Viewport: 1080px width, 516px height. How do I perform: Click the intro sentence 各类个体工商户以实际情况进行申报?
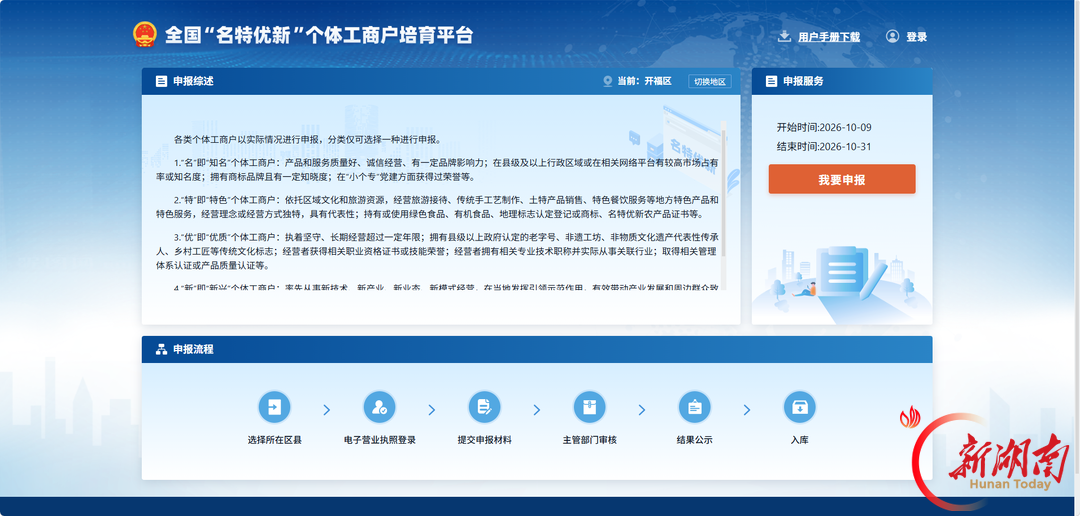[307, 140]
